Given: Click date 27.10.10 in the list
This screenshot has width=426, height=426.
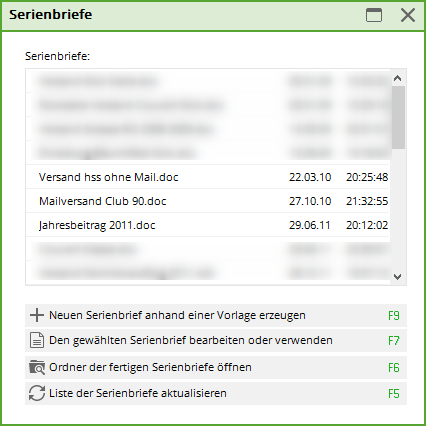Looking at the screenshot, I should (310, 201).
